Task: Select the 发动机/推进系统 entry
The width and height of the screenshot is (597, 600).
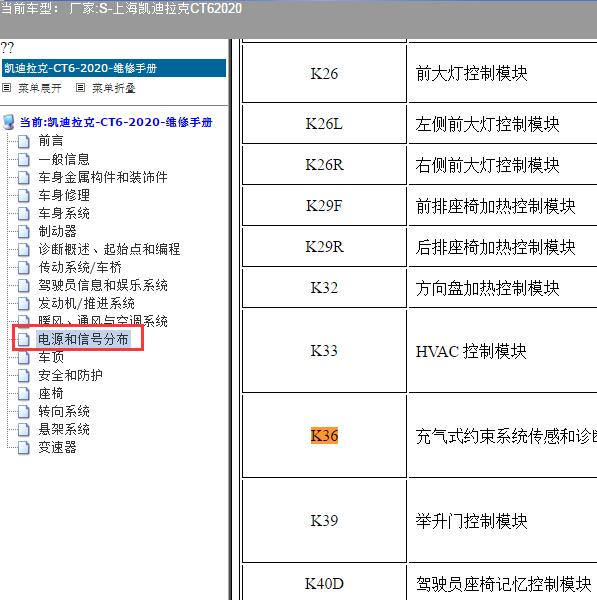Action: tap(86, 303)
